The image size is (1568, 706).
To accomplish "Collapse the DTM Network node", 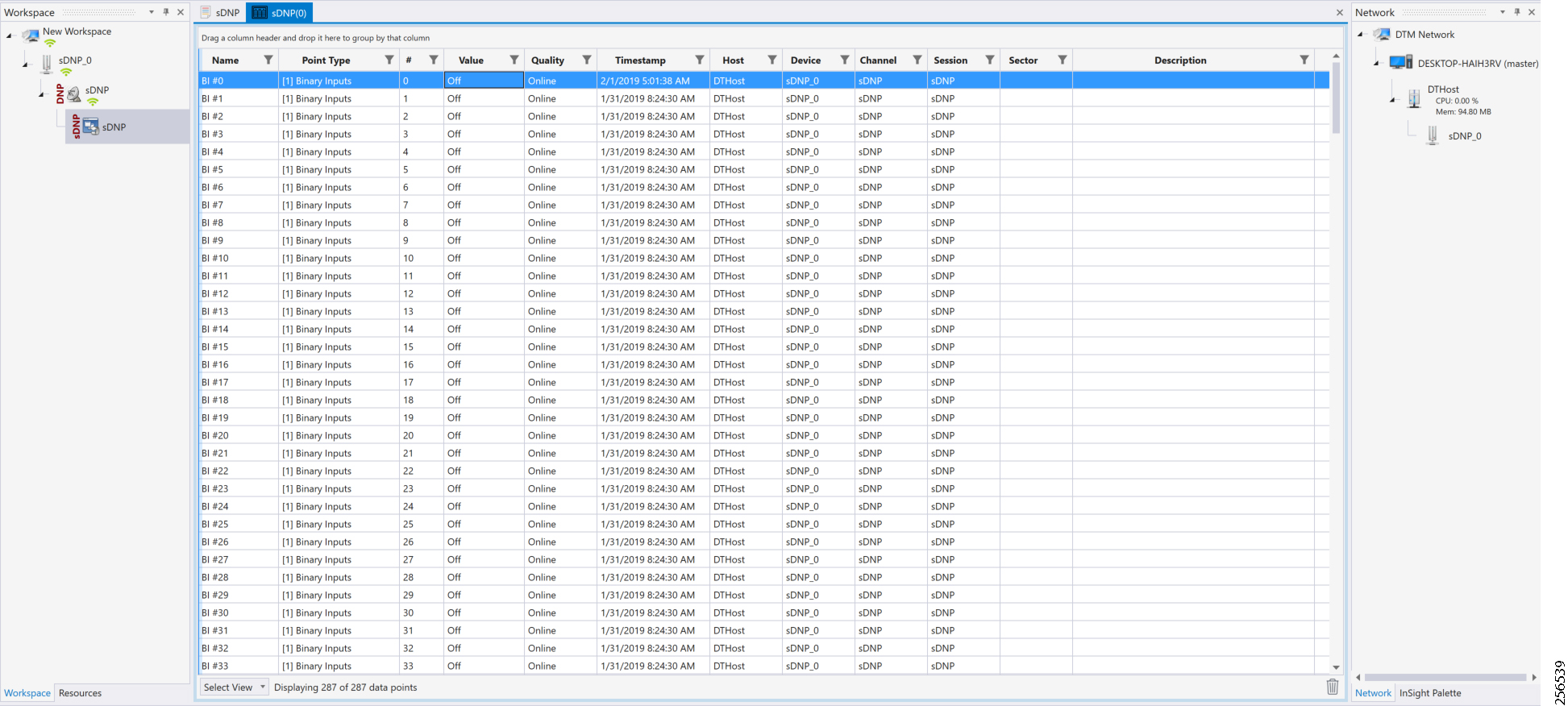I will 1360,35.
